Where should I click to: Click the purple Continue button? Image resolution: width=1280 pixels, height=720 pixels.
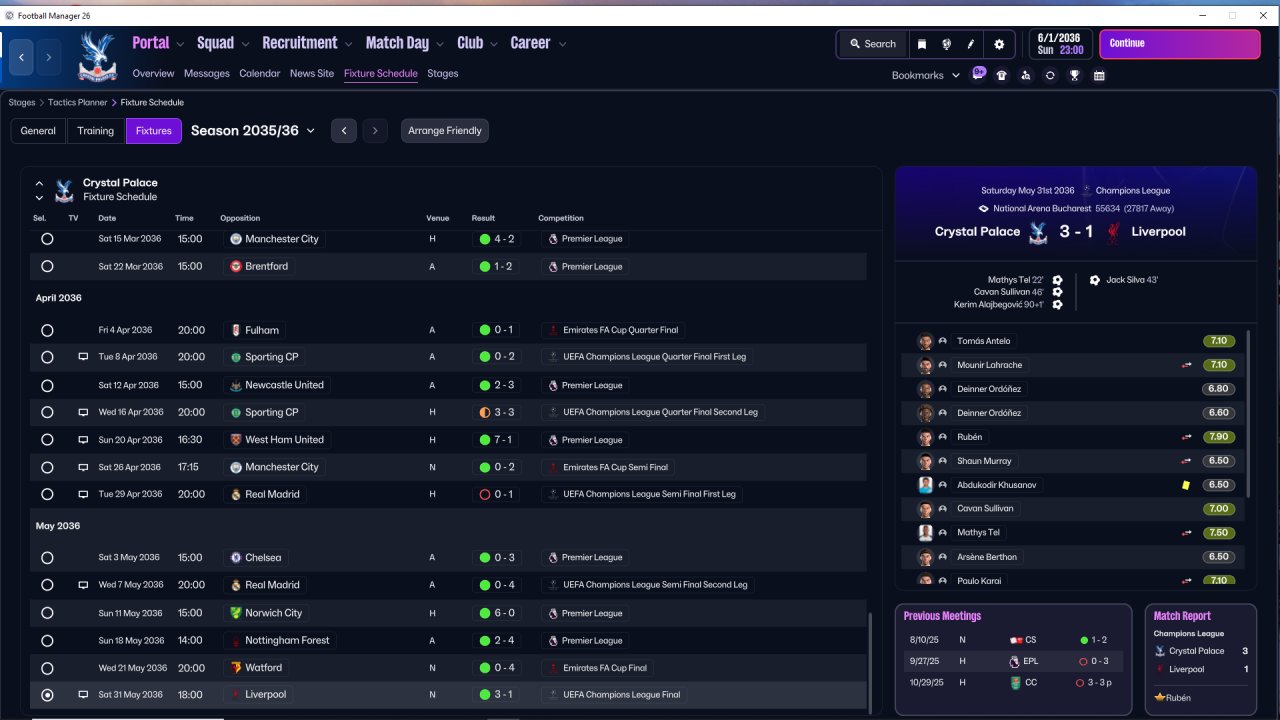(1180, 44)
